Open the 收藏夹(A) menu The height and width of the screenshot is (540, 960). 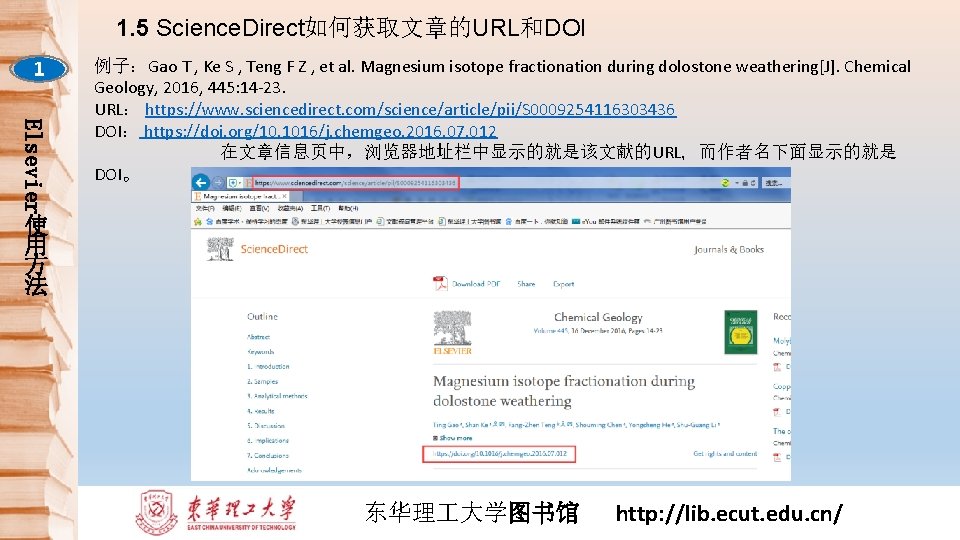(x=290, y=208)
